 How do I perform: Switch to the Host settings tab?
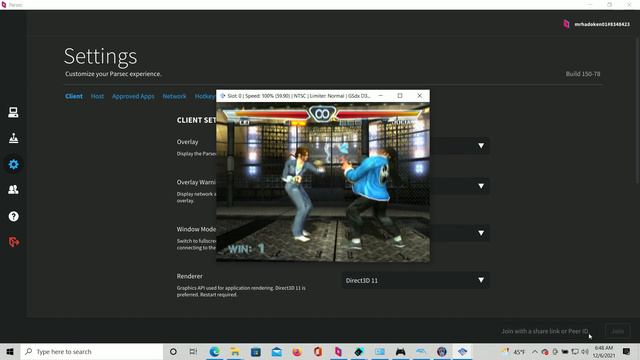97,96
